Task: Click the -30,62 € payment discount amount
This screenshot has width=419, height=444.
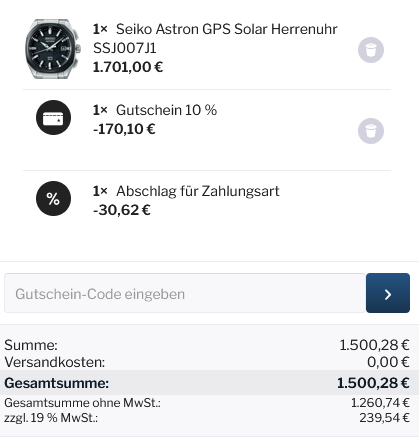Action: 122,210
